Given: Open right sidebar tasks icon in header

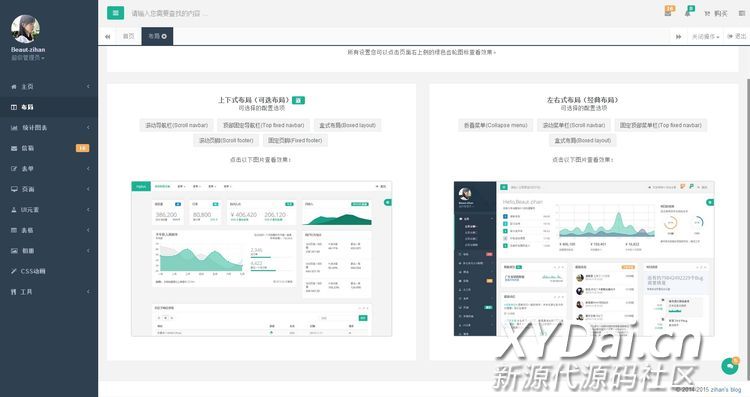Looking at the screenshot, I should click(742, 13).
